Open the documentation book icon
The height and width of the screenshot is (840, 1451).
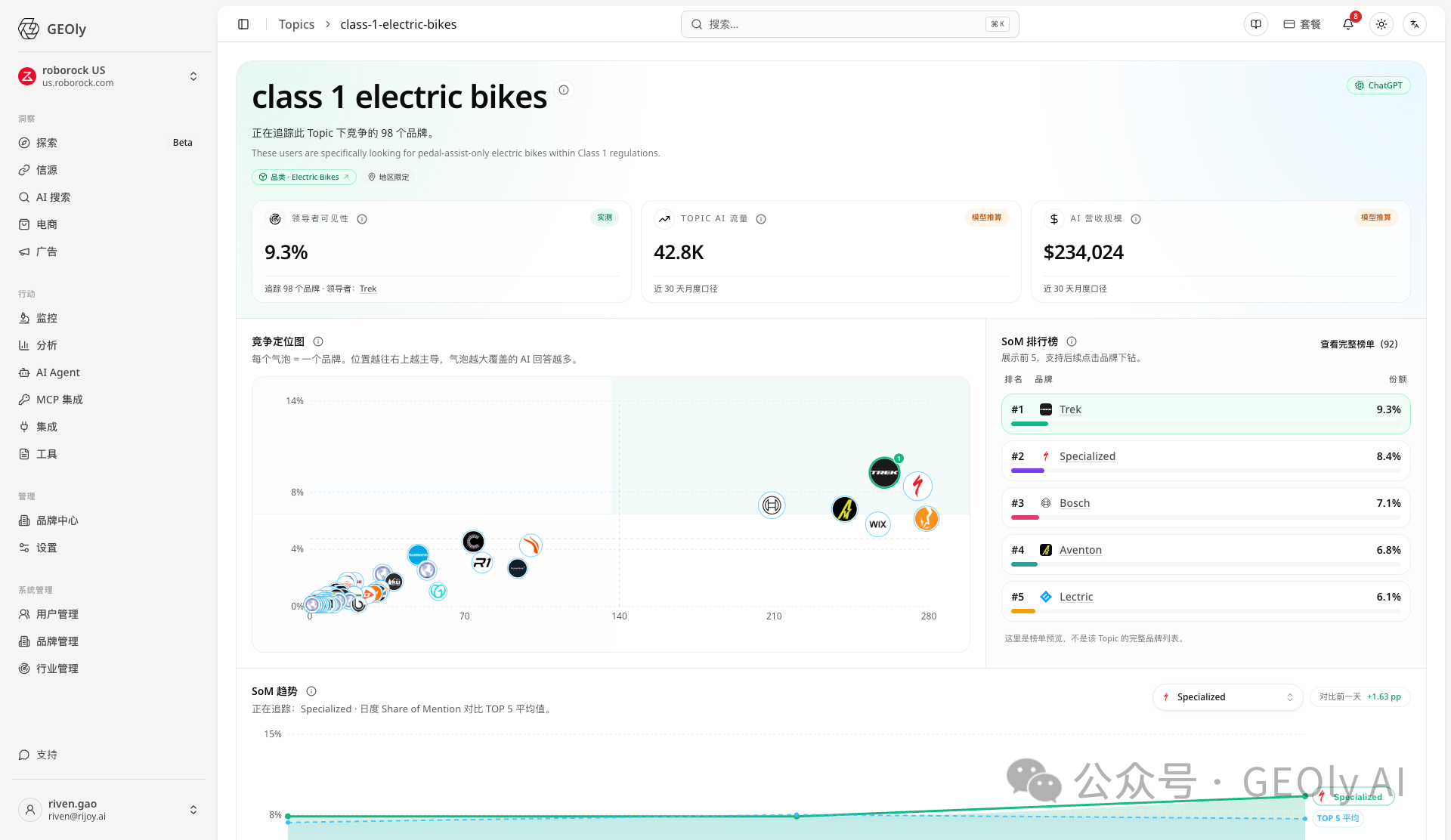[1256, 24]
